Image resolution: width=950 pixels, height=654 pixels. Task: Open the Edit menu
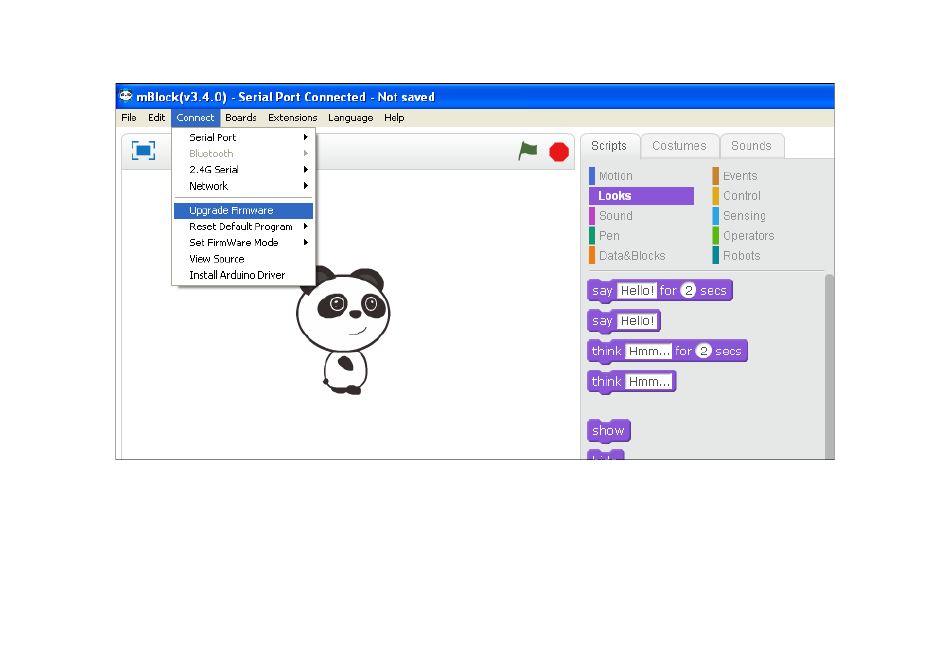pos(156,118)
